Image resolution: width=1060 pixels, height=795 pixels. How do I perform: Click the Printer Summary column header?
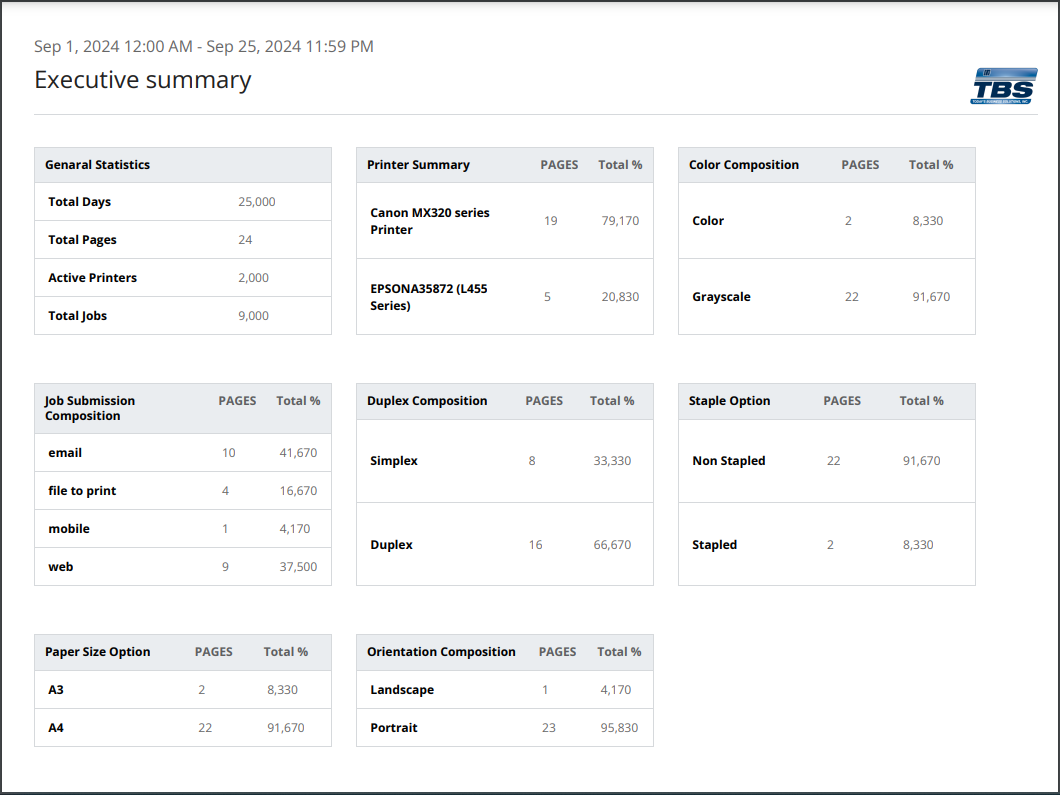[418, 165]
